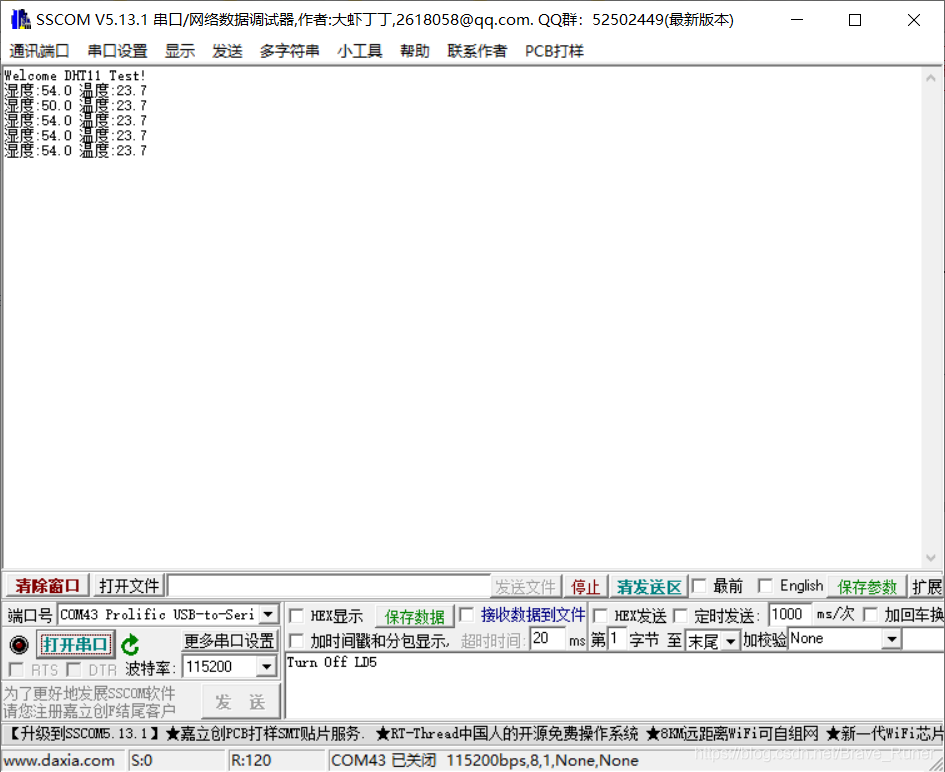Expand the 加校验 None checksum dropdown
This screenshot has height=772, width=945.
(891, 638)
